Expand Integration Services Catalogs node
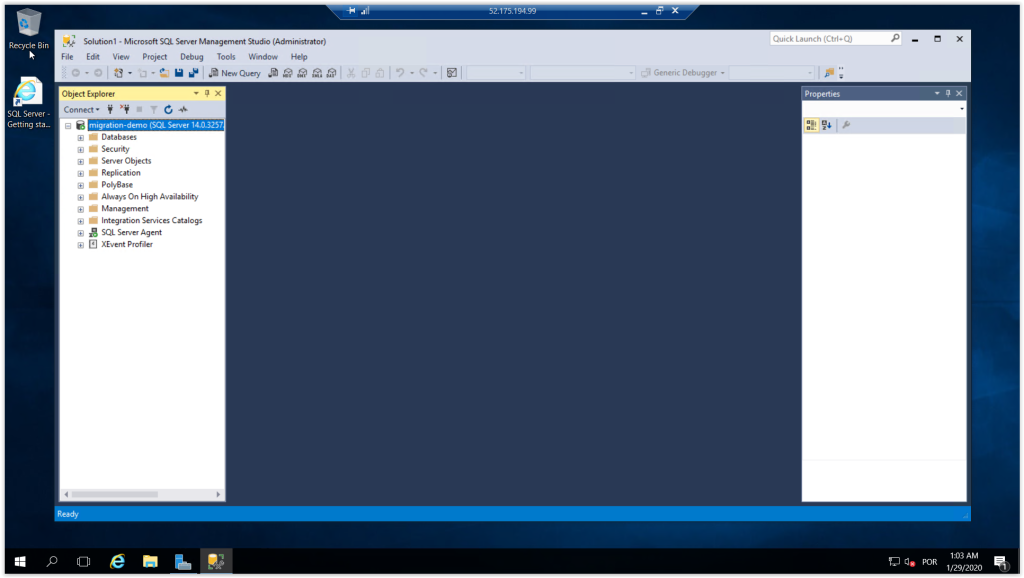Viewport: 1024px width, 578px height. [x=80, y=221]
